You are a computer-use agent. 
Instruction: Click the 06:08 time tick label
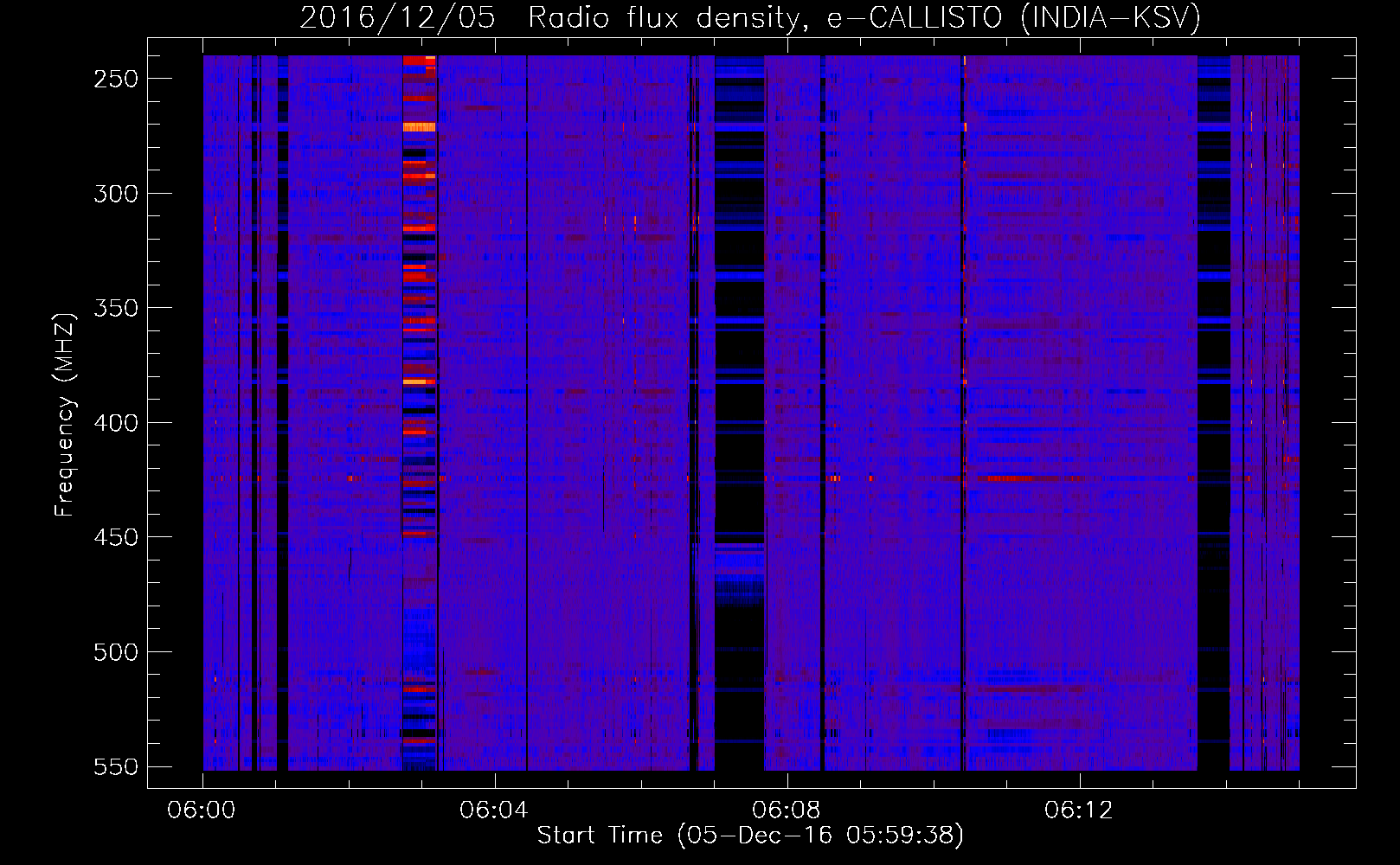(787, 811)
